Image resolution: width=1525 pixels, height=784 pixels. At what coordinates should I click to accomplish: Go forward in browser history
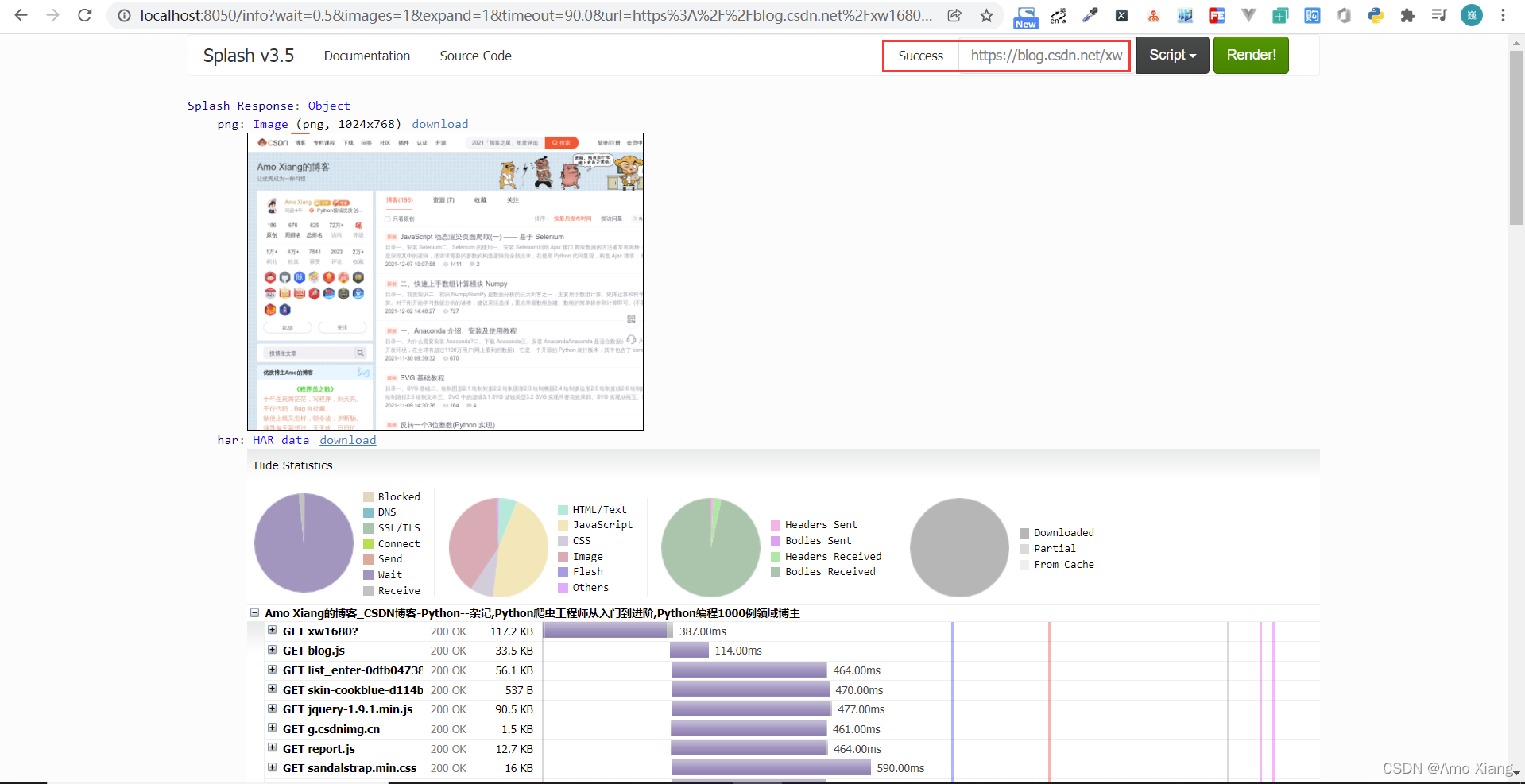52,15
